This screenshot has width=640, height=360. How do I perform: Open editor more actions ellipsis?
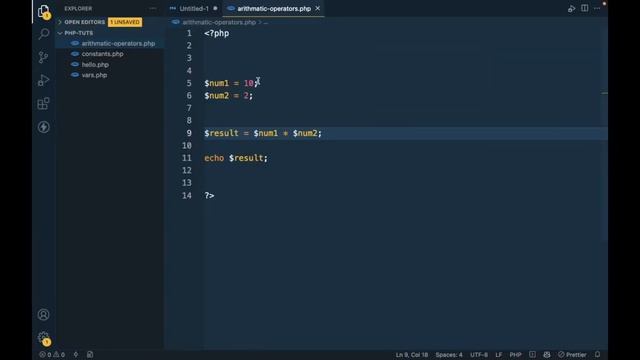597,9
